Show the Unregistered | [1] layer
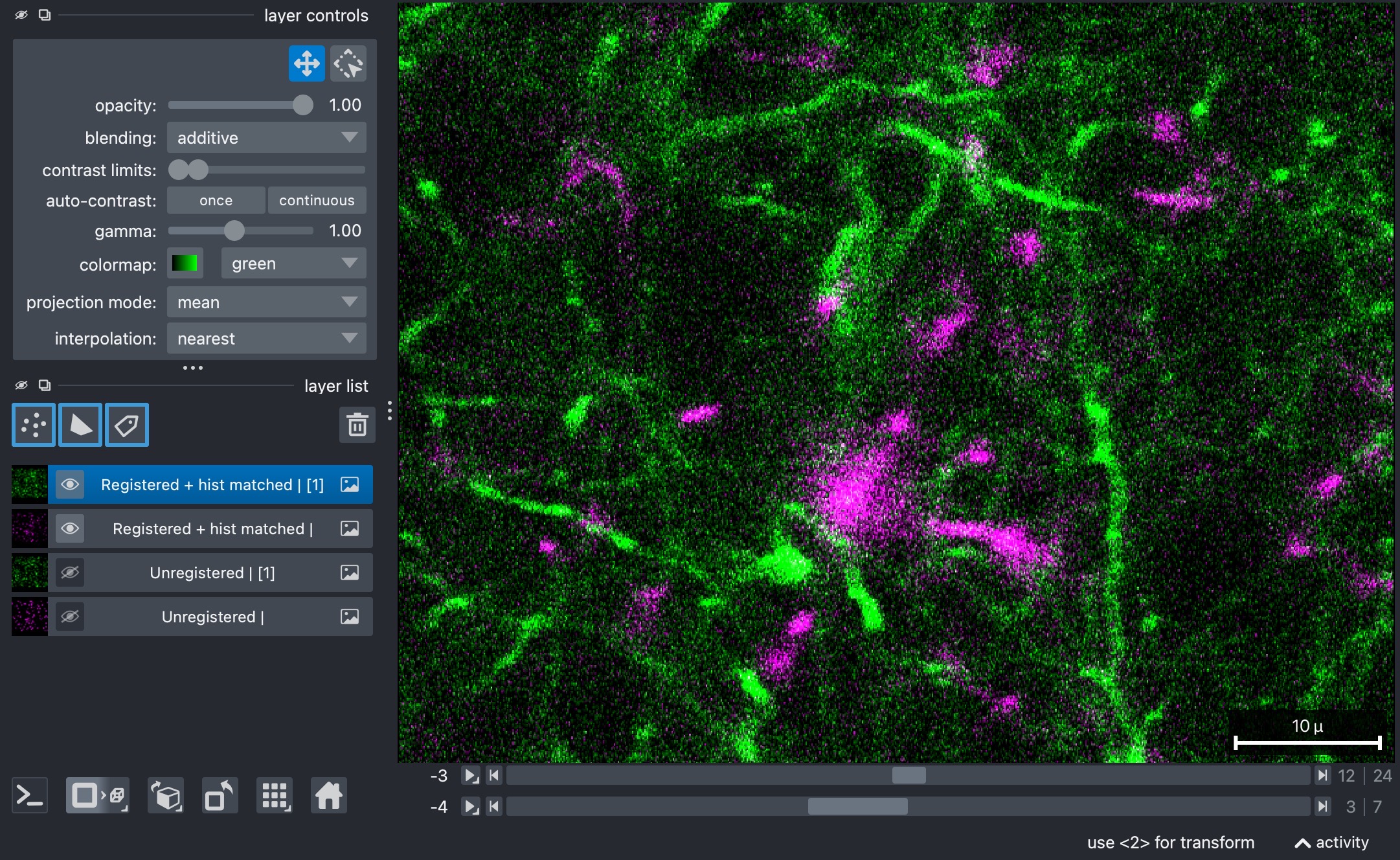 [70, 572]
